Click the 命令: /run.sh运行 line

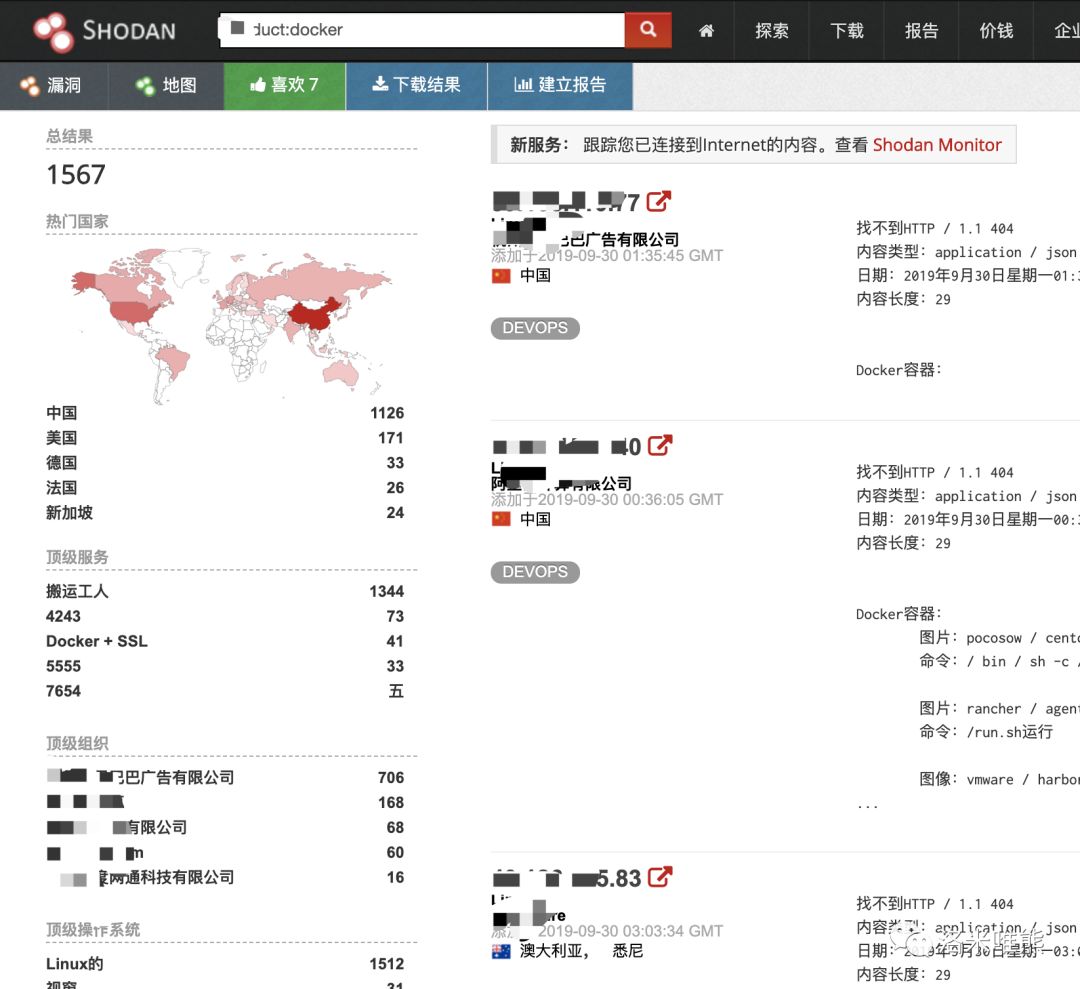[x=986, y=731]
